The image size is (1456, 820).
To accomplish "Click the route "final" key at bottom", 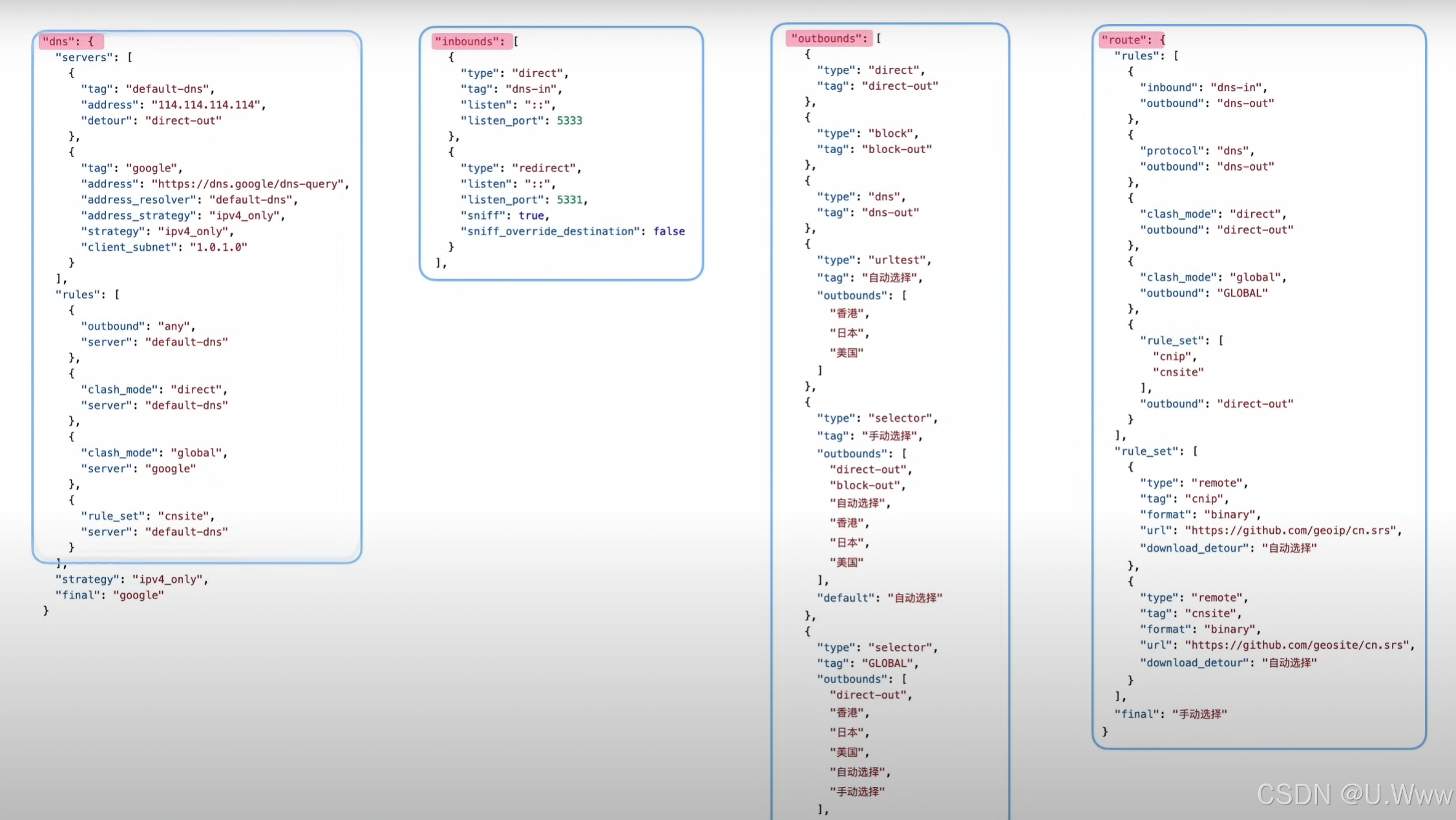I will [x=1135, y=714].
